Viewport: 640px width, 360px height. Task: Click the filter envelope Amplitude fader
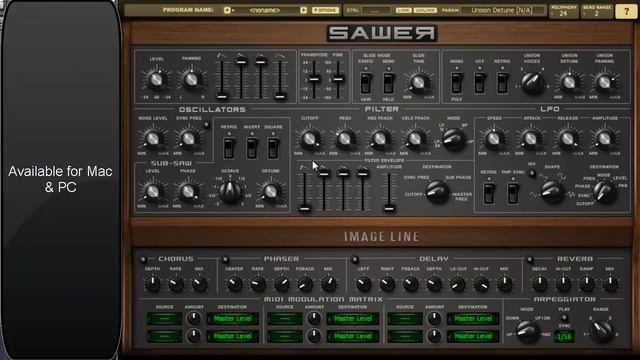point(389,209)
